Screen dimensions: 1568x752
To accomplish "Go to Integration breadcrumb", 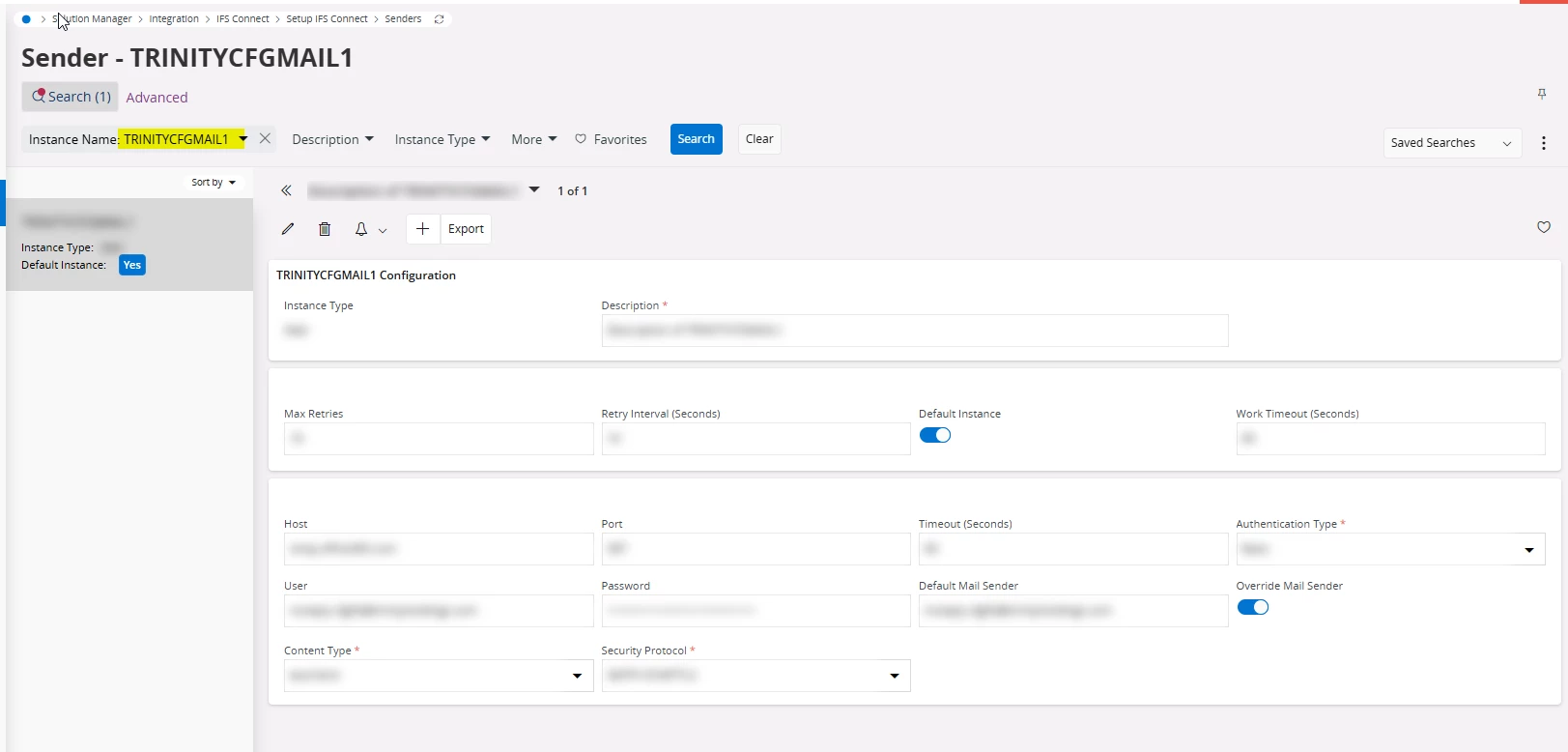I will (x=174, y=19).
